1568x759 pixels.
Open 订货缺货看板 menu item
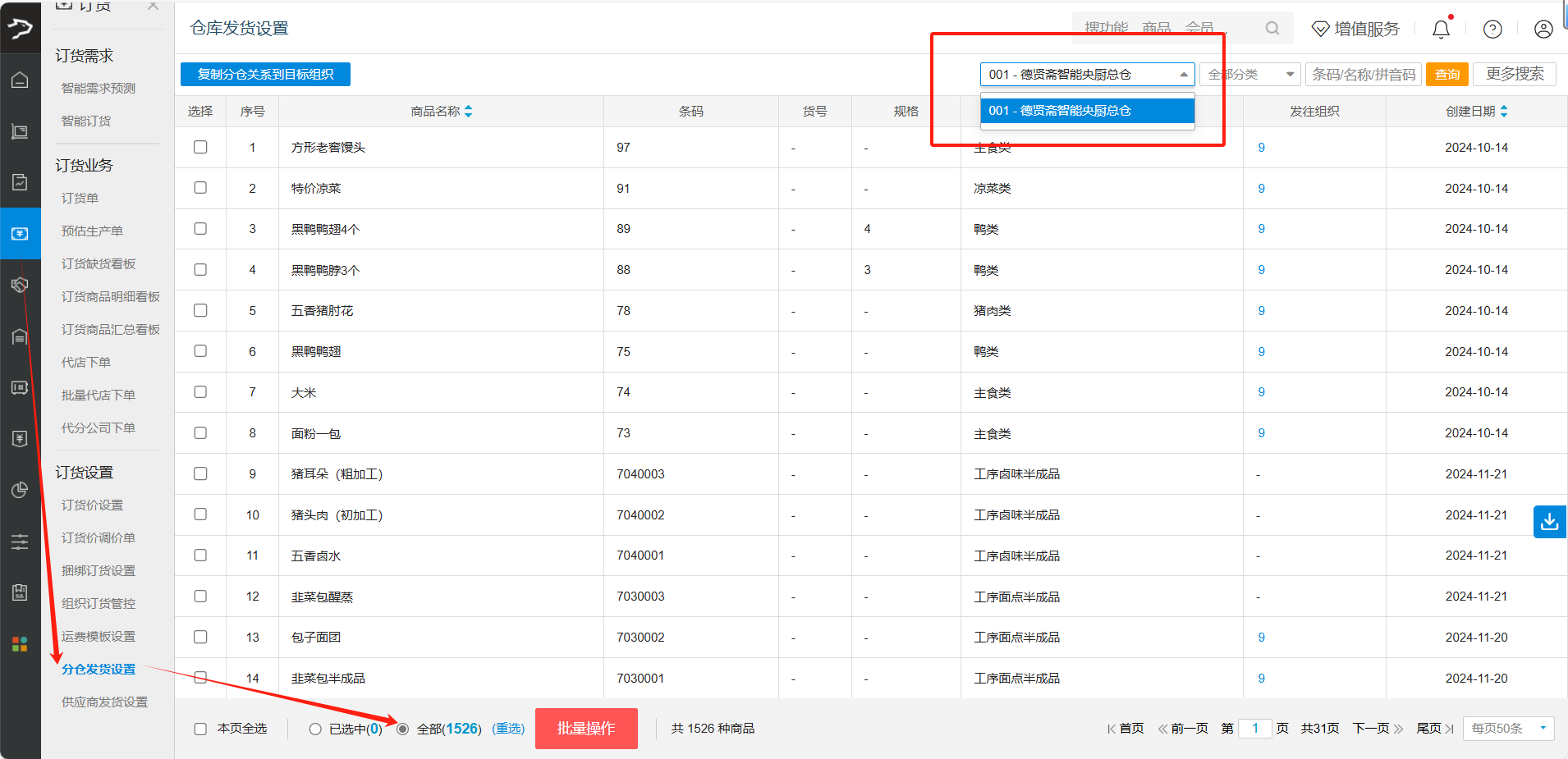tap(99, 263)
